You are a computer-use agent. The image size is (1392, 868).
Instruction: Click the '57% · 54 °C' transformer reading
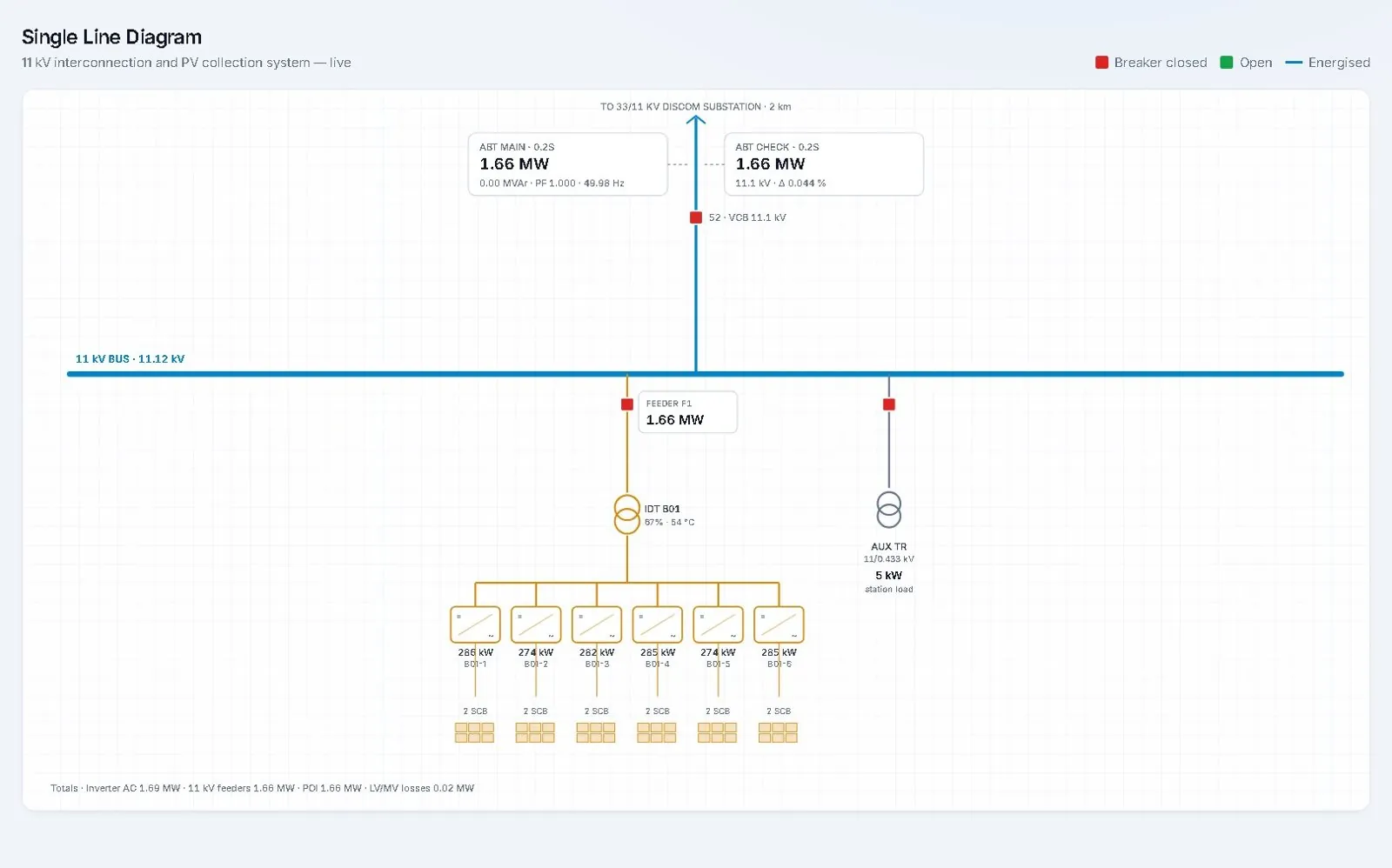click(669, 523)
